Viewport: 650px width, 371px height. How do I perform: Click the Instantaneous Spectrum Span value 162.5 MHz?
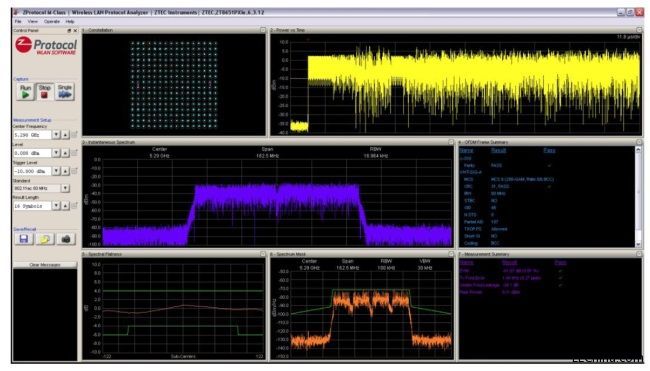(x=267, y=156)
